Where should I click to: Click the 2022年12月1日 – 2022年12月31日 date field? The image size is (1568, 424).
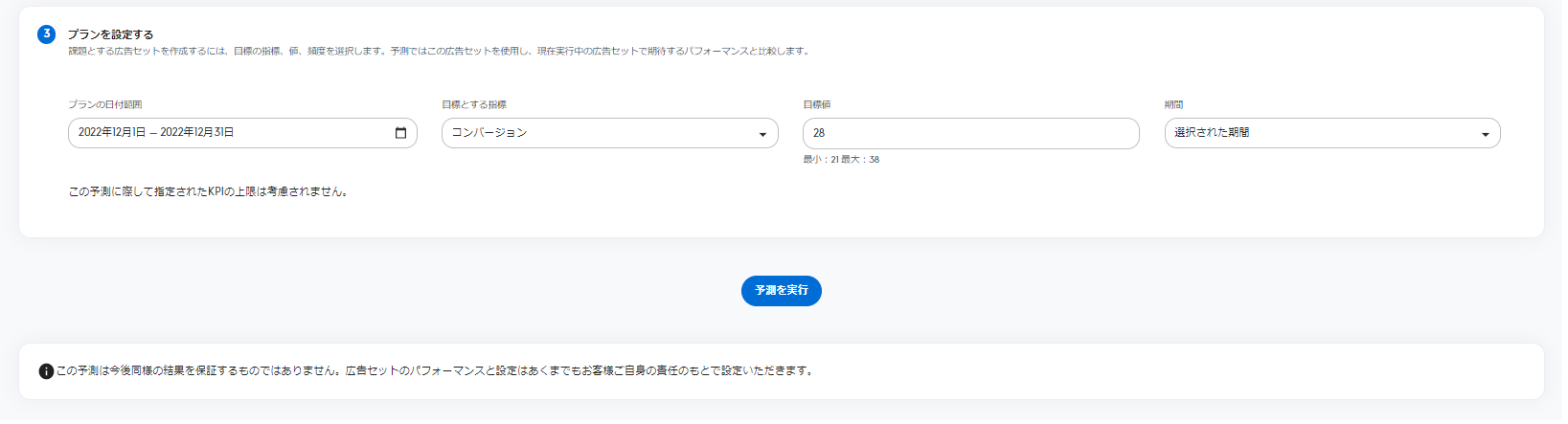(242, 133)
